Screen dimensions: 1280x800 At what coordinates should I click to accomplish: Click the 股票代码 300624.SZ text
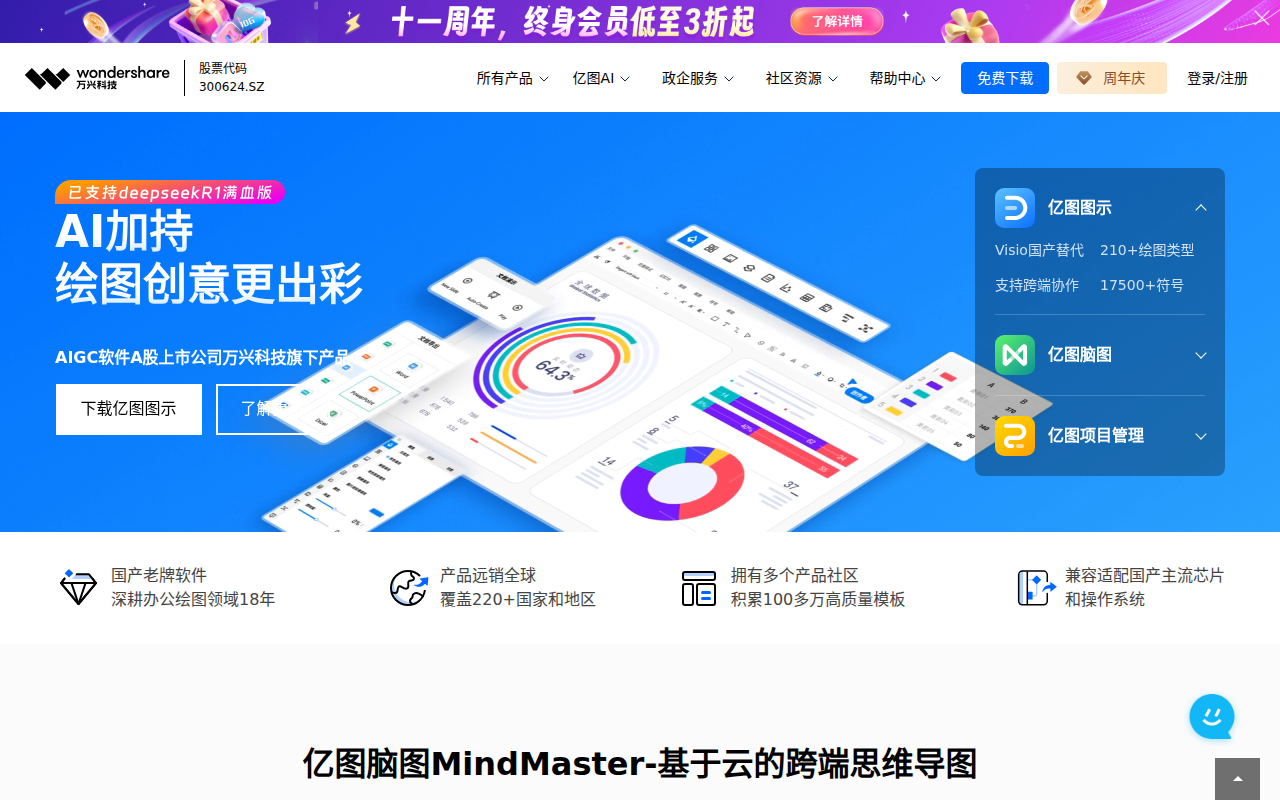point(231,77)
